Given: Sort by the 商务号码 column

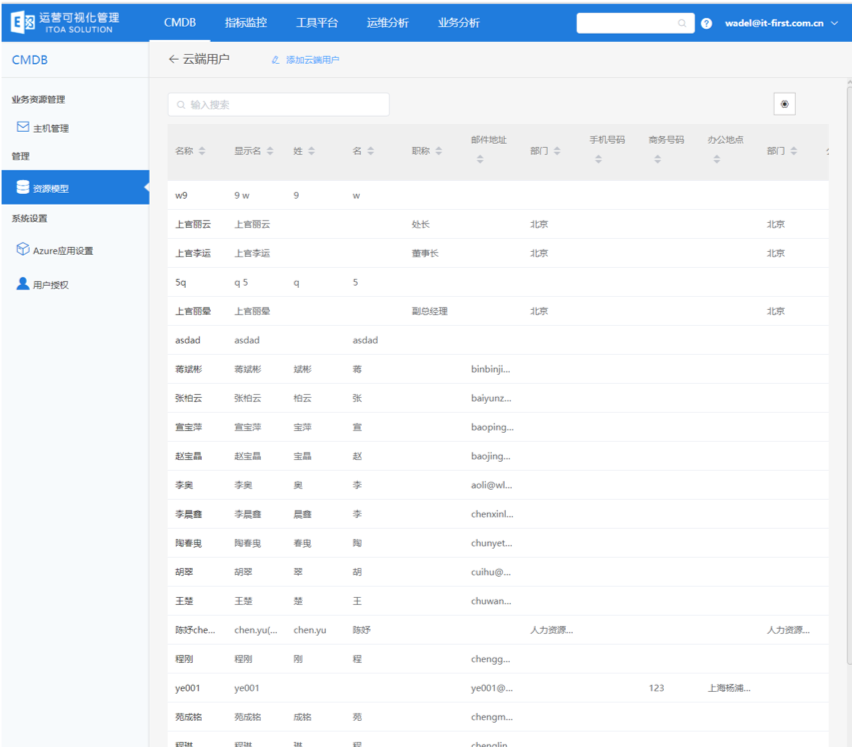Looking at the screenshot, I should coord(657,159).
